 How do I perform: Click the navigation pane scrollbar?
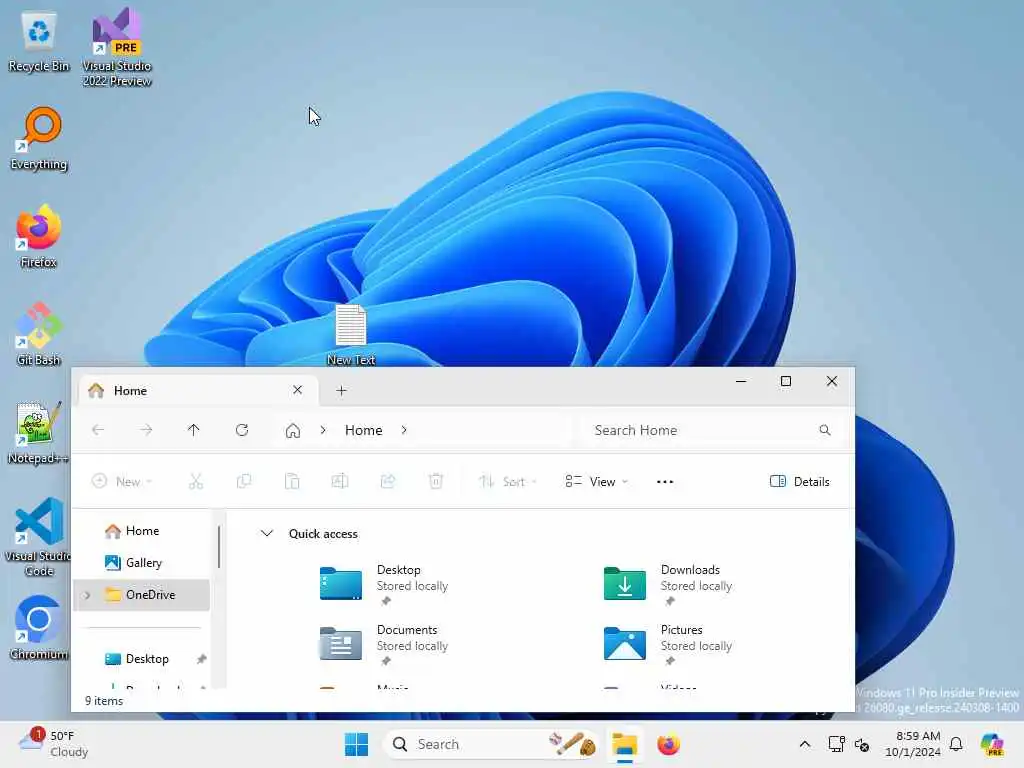219,546
